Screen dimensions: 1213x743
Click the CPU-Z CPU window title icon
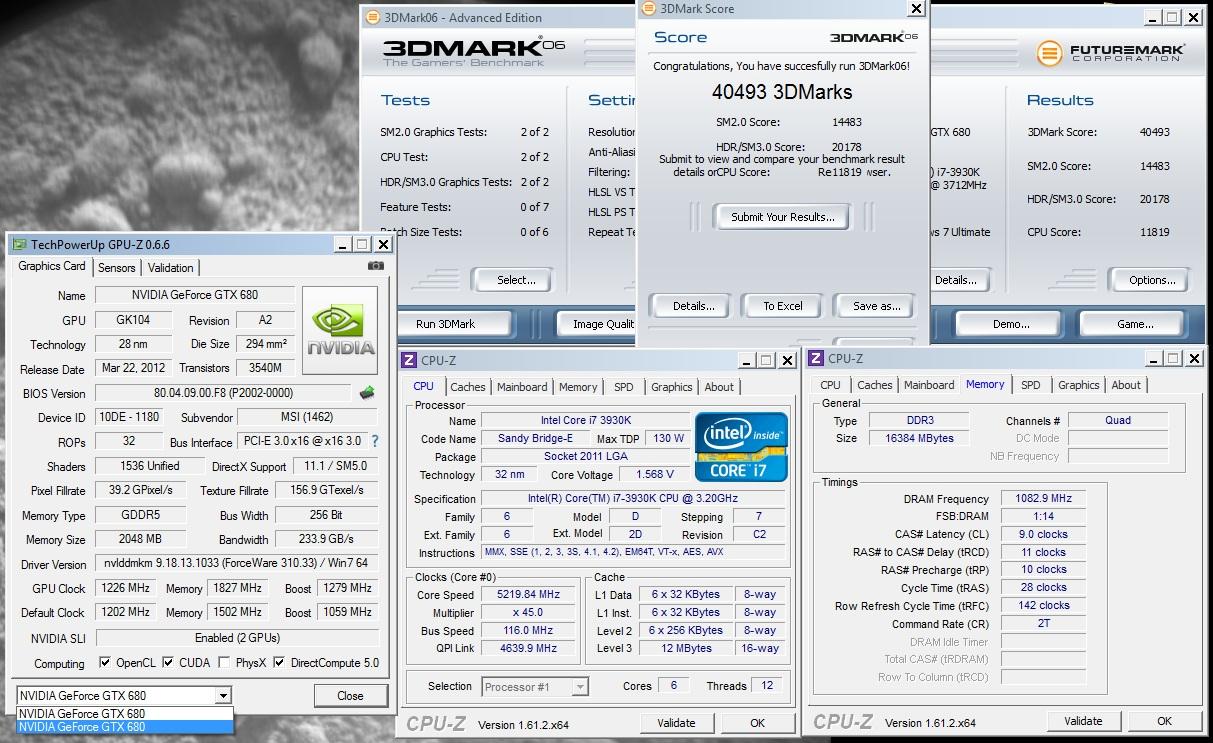pos(408,360)
